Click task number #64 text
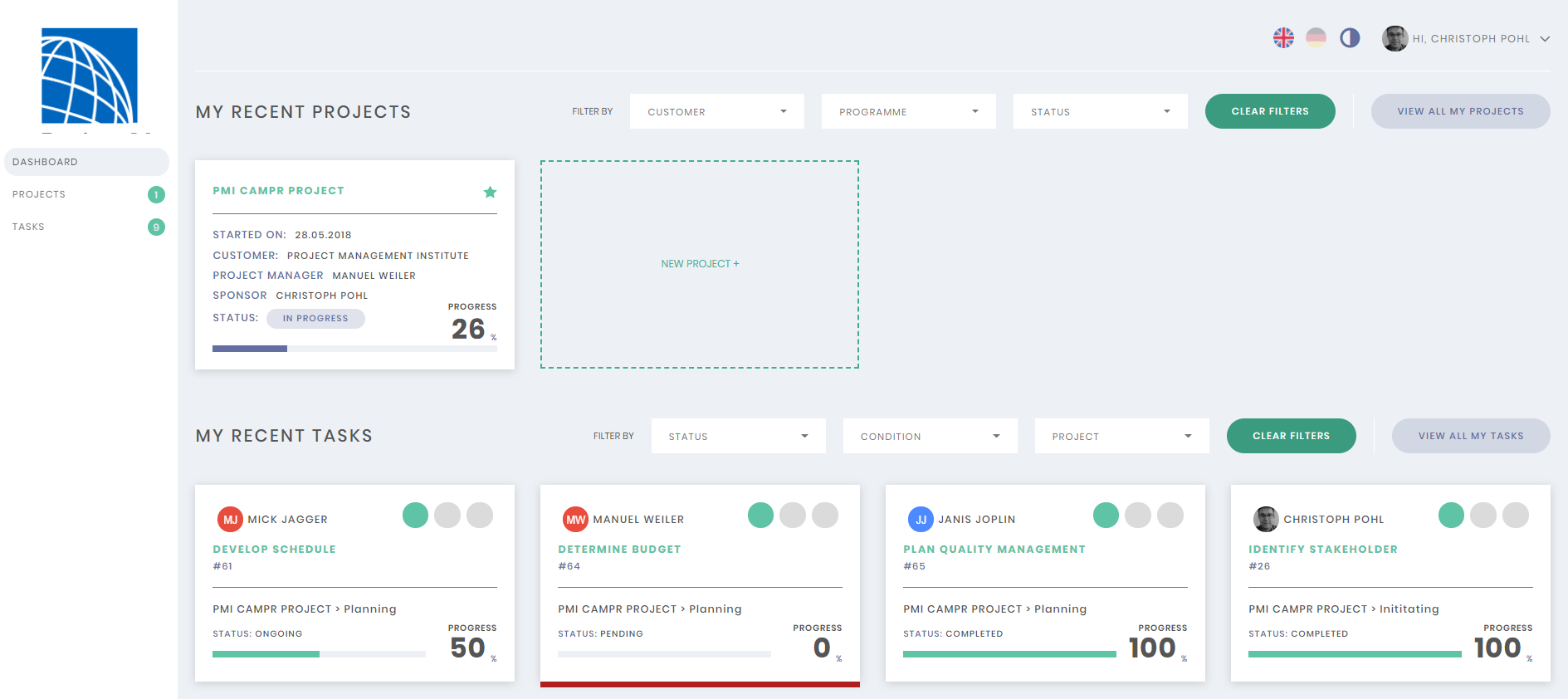 click(569, 566)
